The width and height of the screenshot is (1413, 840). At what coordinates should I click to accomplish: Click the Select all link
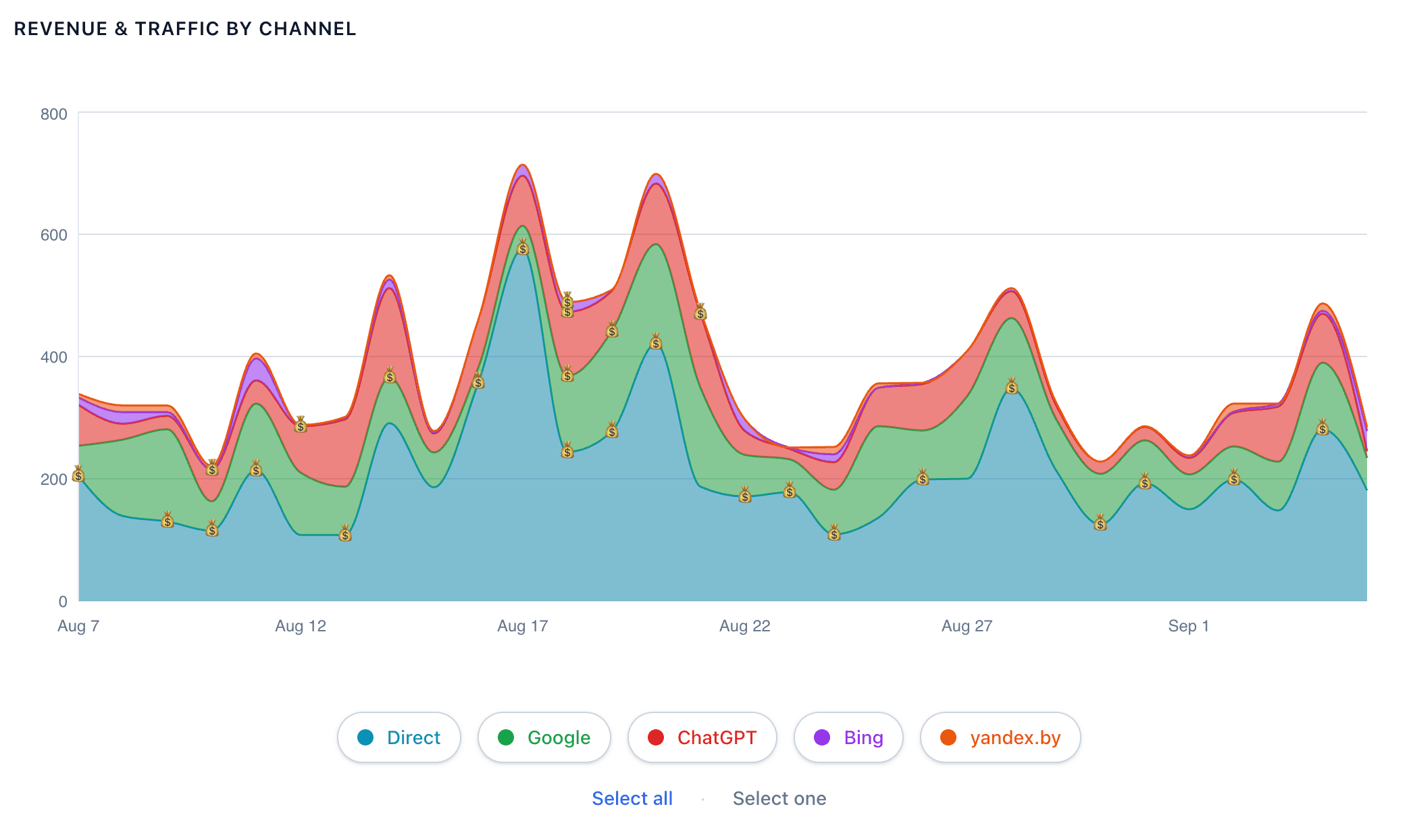632,798
